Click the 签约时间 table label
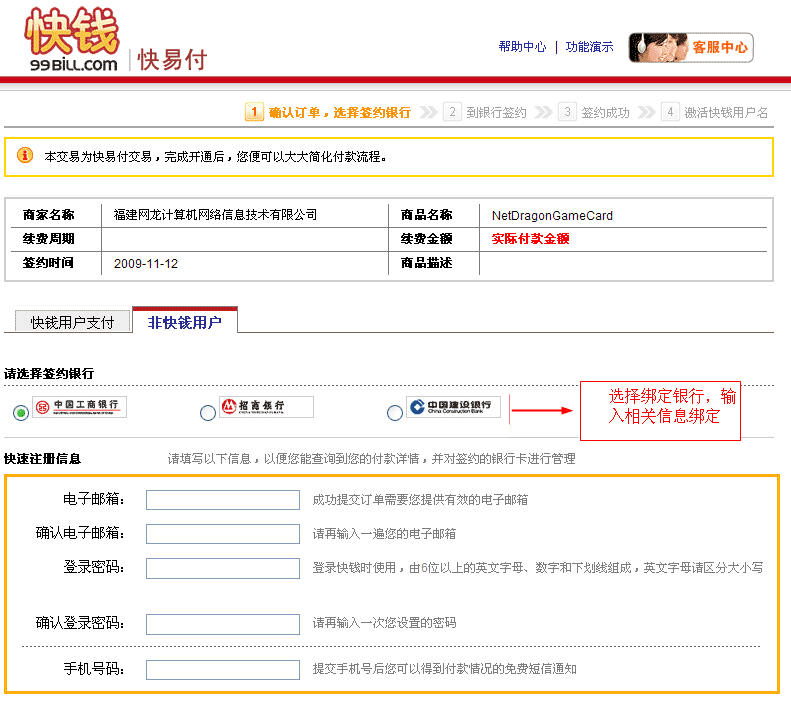The width and height of the screenshot is (791, 703). pyautogui.click(x=48, y=263)
